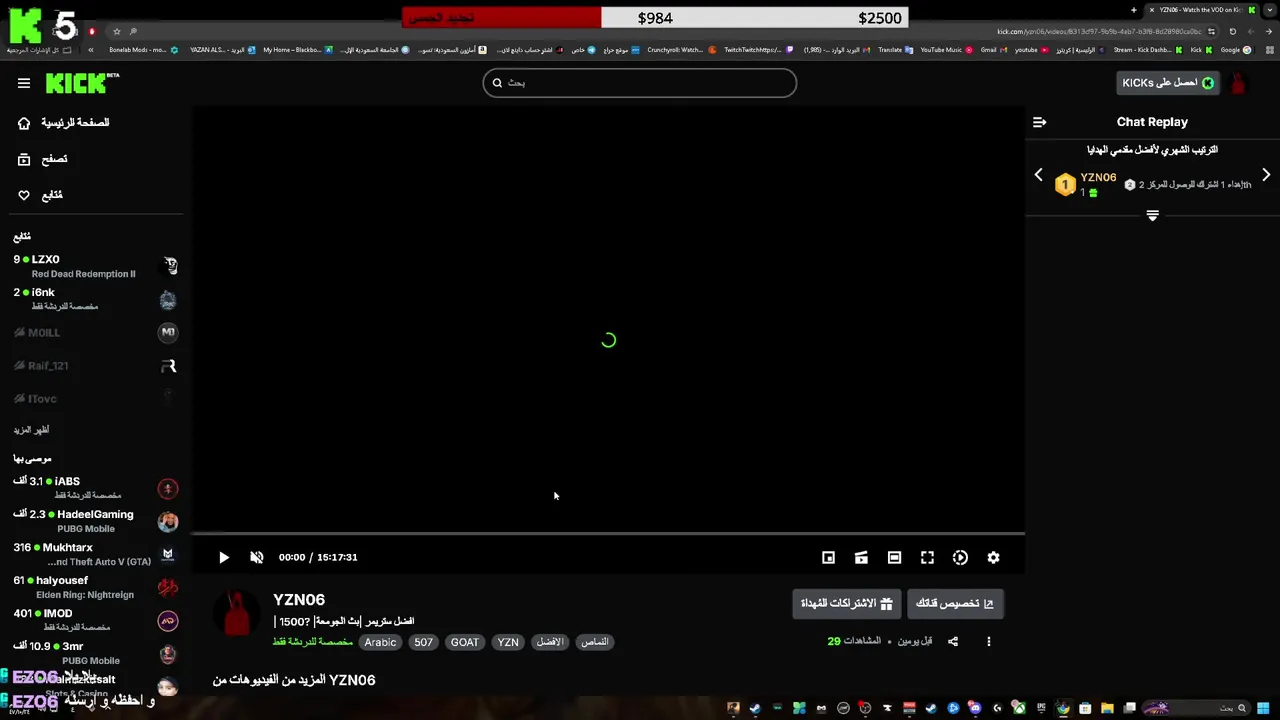The height and width of the screenshot is (720, 1280).
Task: Open MOILL offline channel
Action: coord(95,332)
